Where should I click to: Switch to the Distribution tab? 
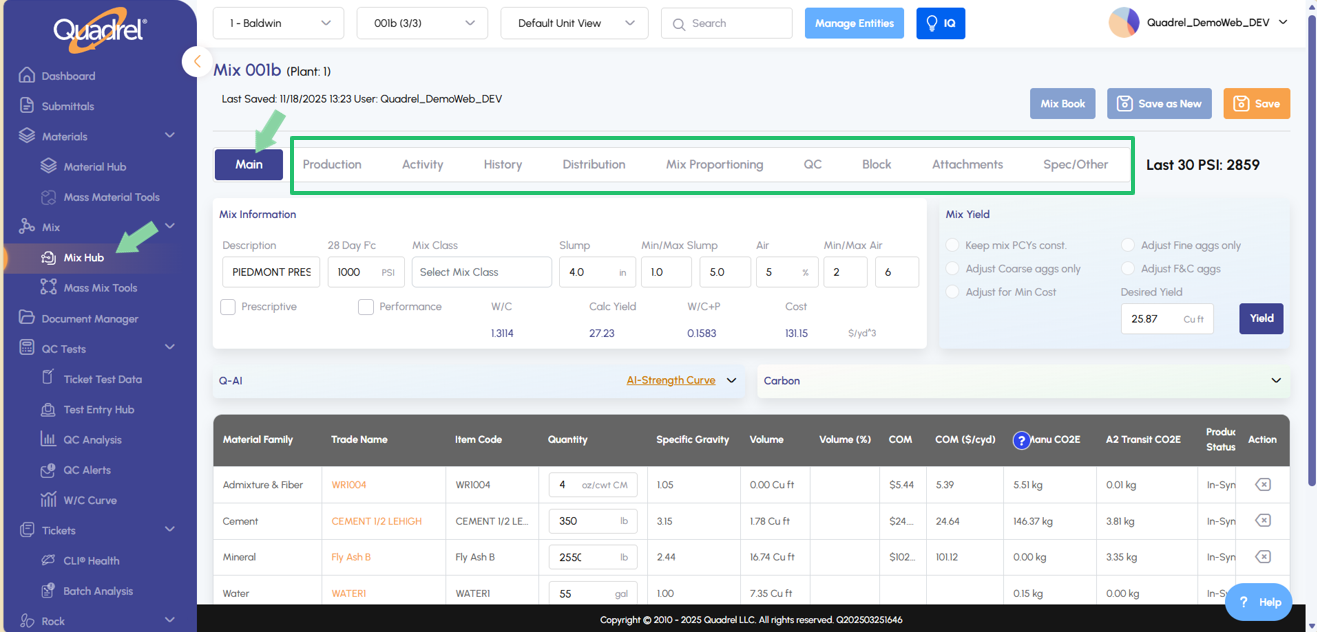(594, 165)
